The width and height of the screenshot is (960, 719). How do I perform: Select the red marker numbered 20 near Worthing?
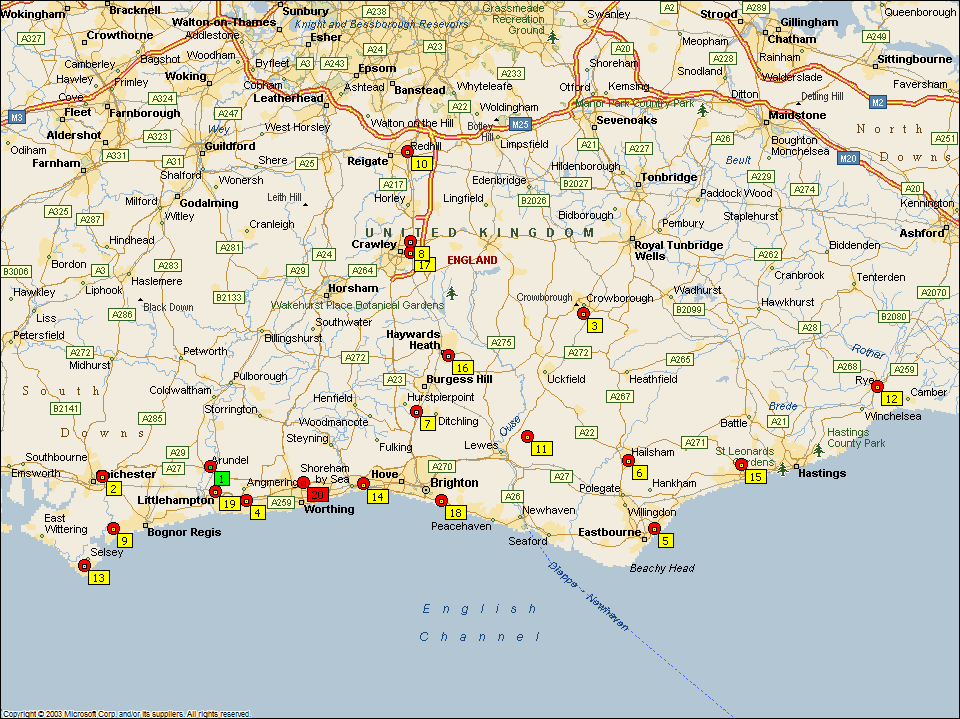(317, 494)
